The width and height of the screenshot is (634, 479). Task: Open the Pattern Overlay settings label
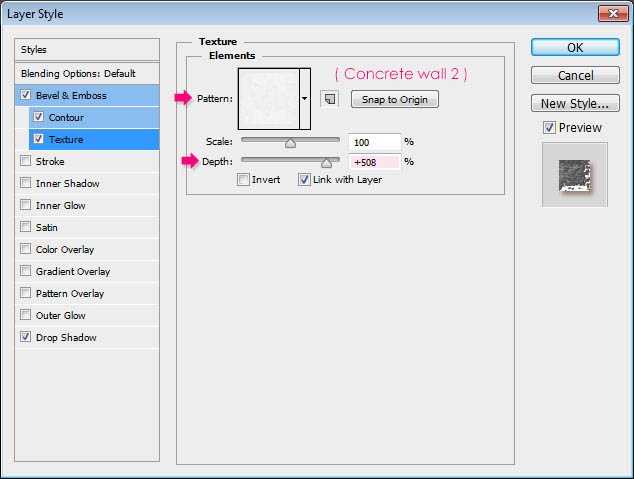[x=70, y=293]
